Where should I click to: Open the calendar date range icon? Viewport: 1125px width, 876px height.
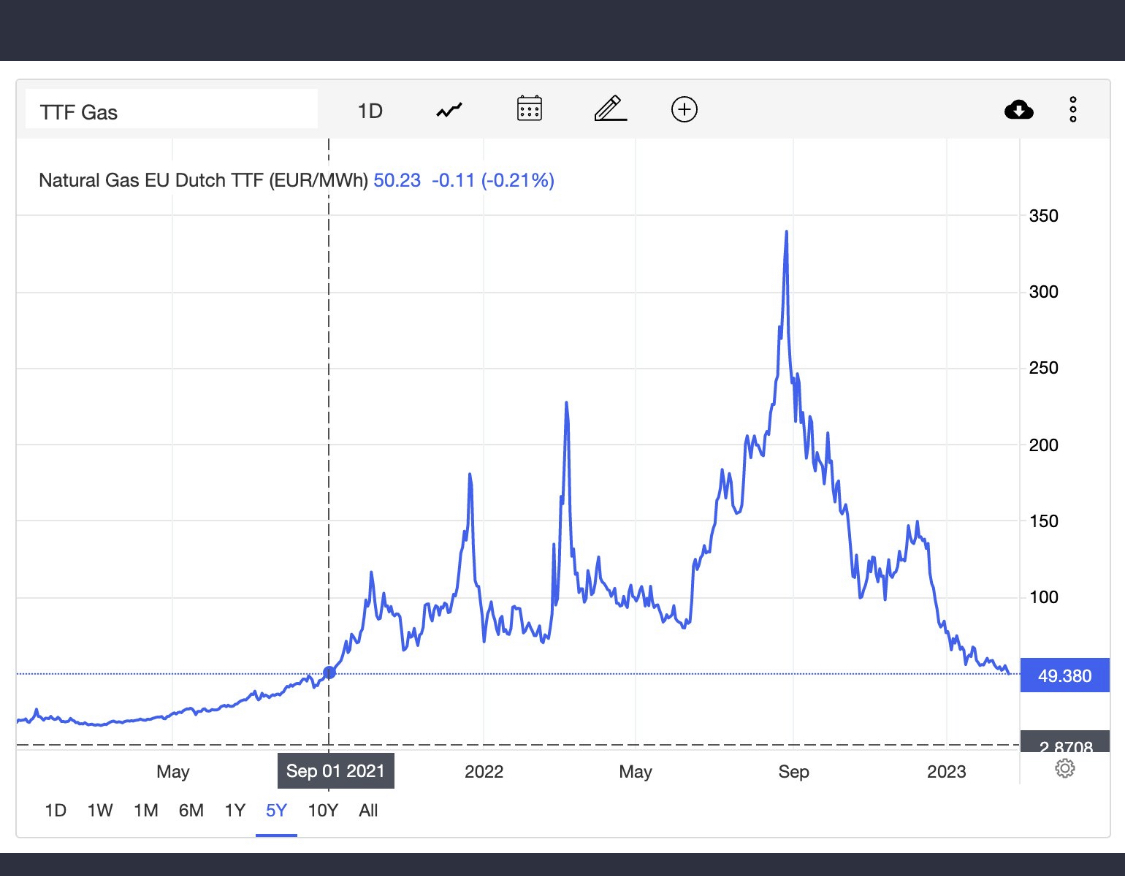529,109
